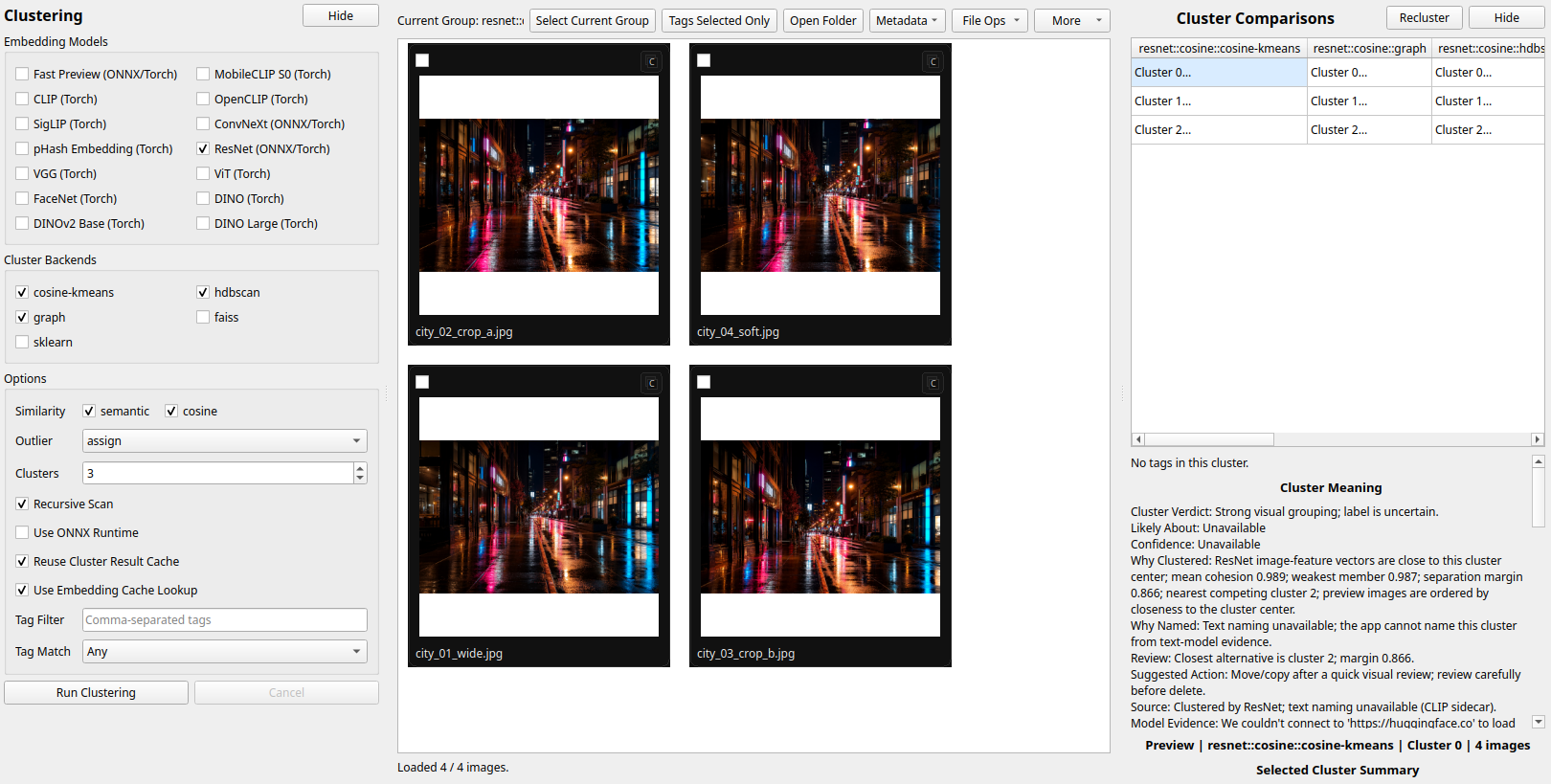Select Cluster 1 in graph column

pos(1369,101)
